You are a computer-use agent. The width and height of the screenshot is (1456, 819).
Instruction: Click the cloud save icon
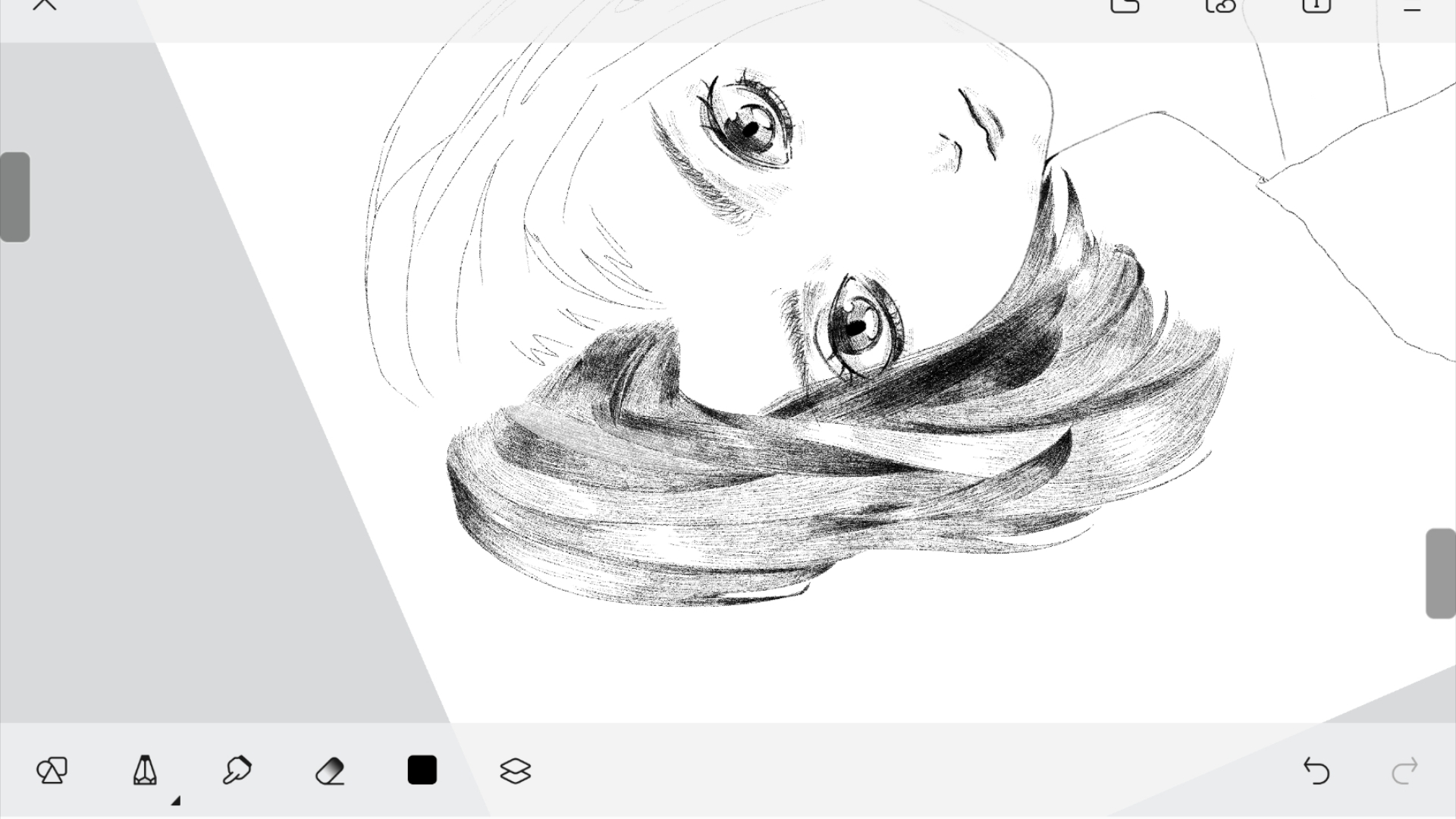point(1220,6)
